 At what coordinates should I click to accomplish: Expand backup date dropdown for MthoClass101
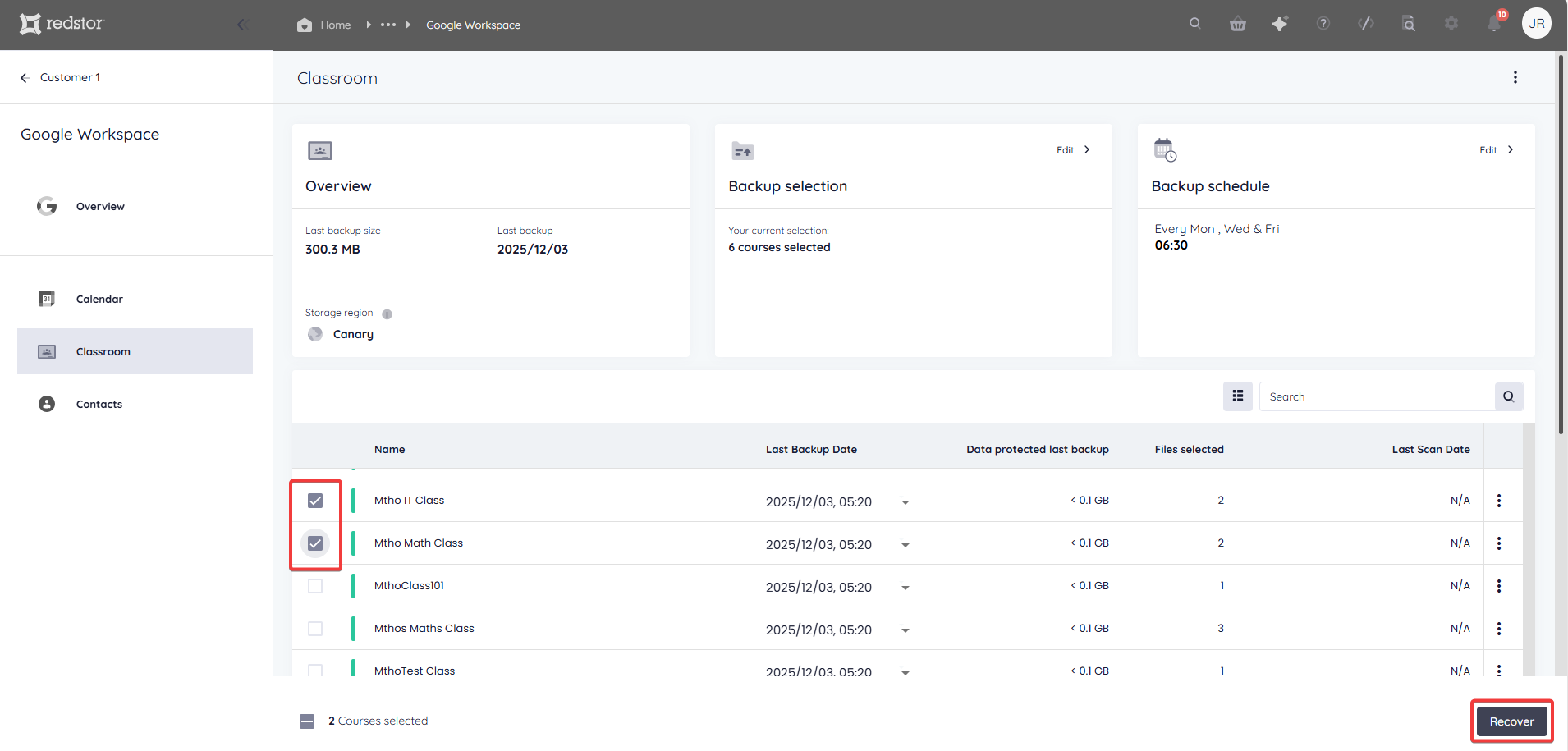pyautogui.click(x=905, y=588)
